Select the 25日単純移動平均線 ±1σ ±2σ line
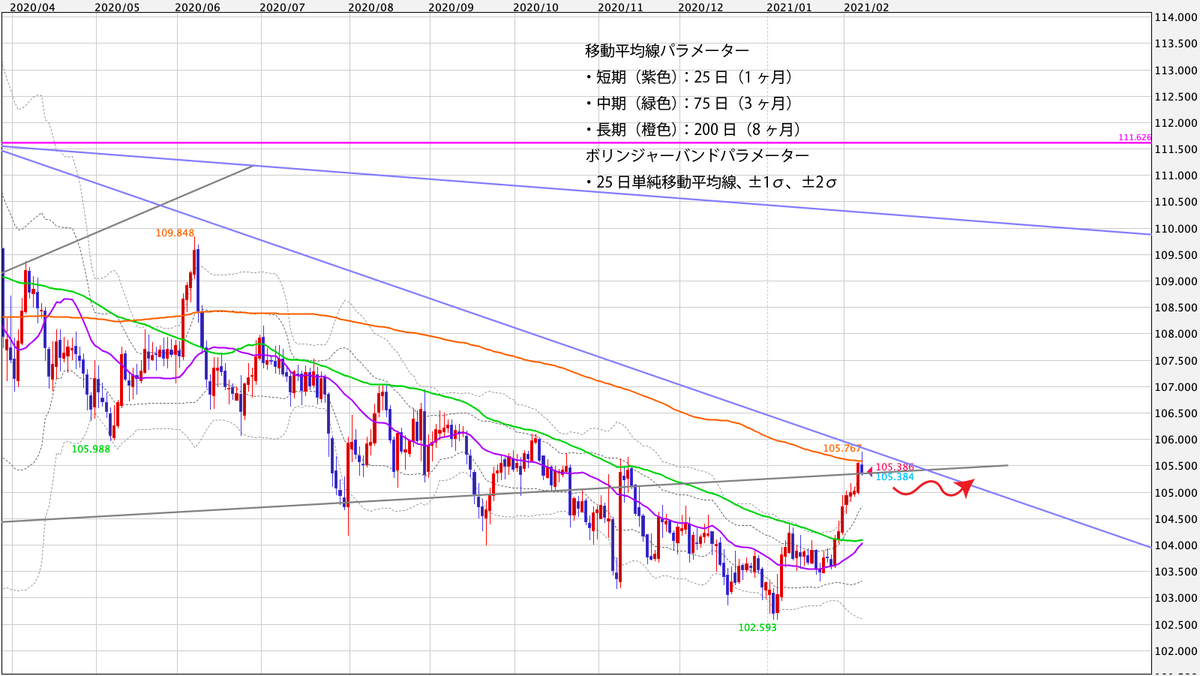Image resolution: width=1200 pixels, height=676 pixels. [x=711, y=182]
